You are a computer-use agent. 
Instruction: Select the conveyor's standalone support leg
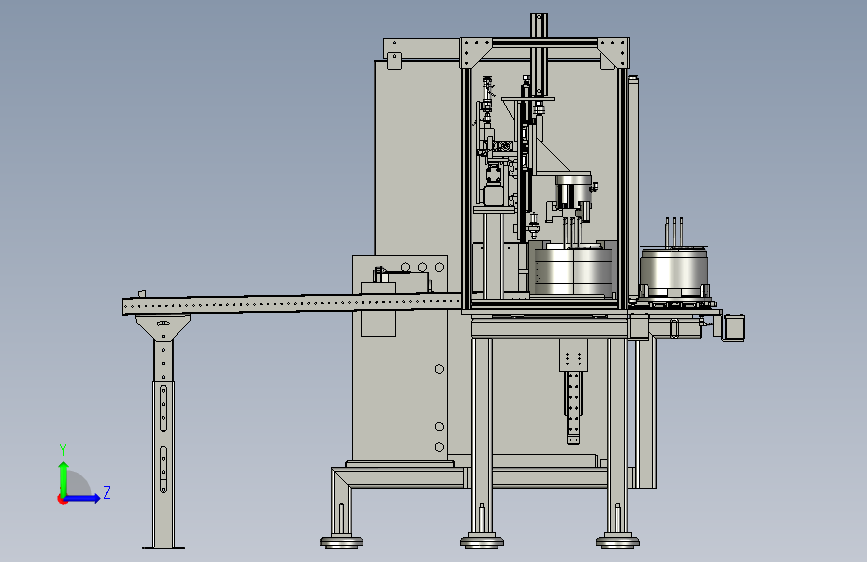point(163,431)
